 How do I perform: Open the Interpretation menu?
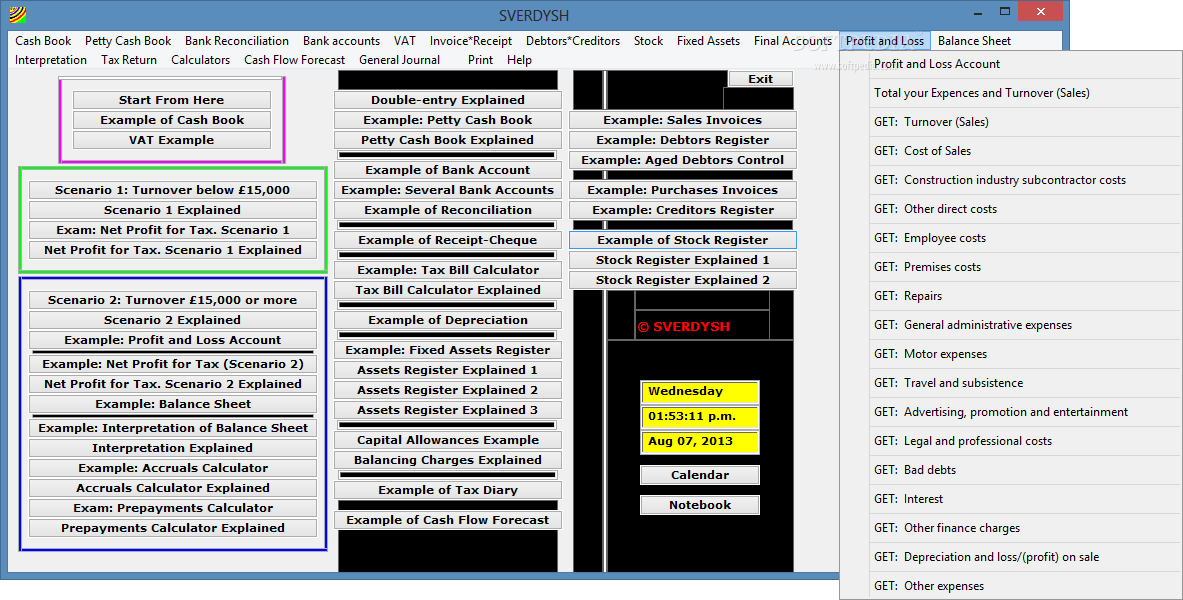(51, 60)
